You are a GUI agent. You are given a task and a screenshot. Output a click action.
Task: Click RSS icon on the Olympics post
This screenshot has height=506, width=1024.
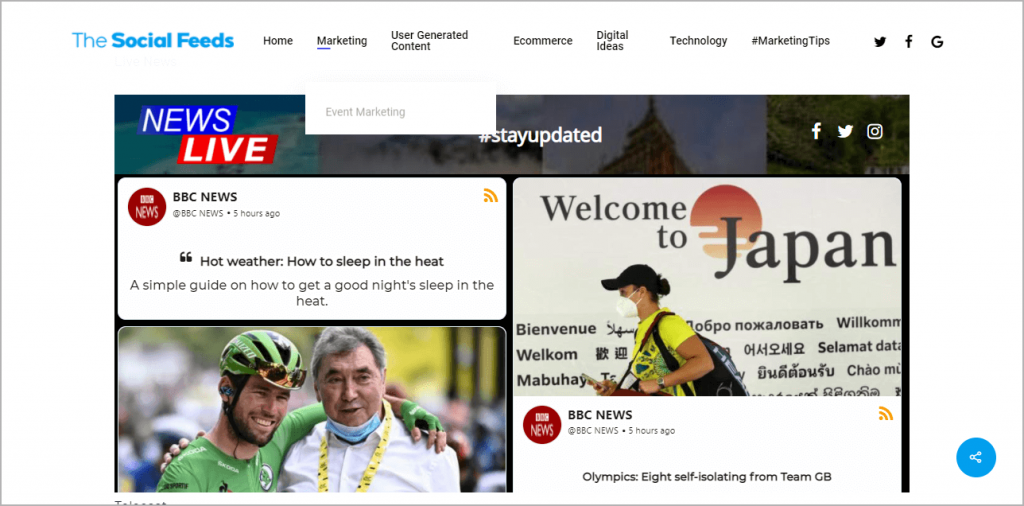886,413
